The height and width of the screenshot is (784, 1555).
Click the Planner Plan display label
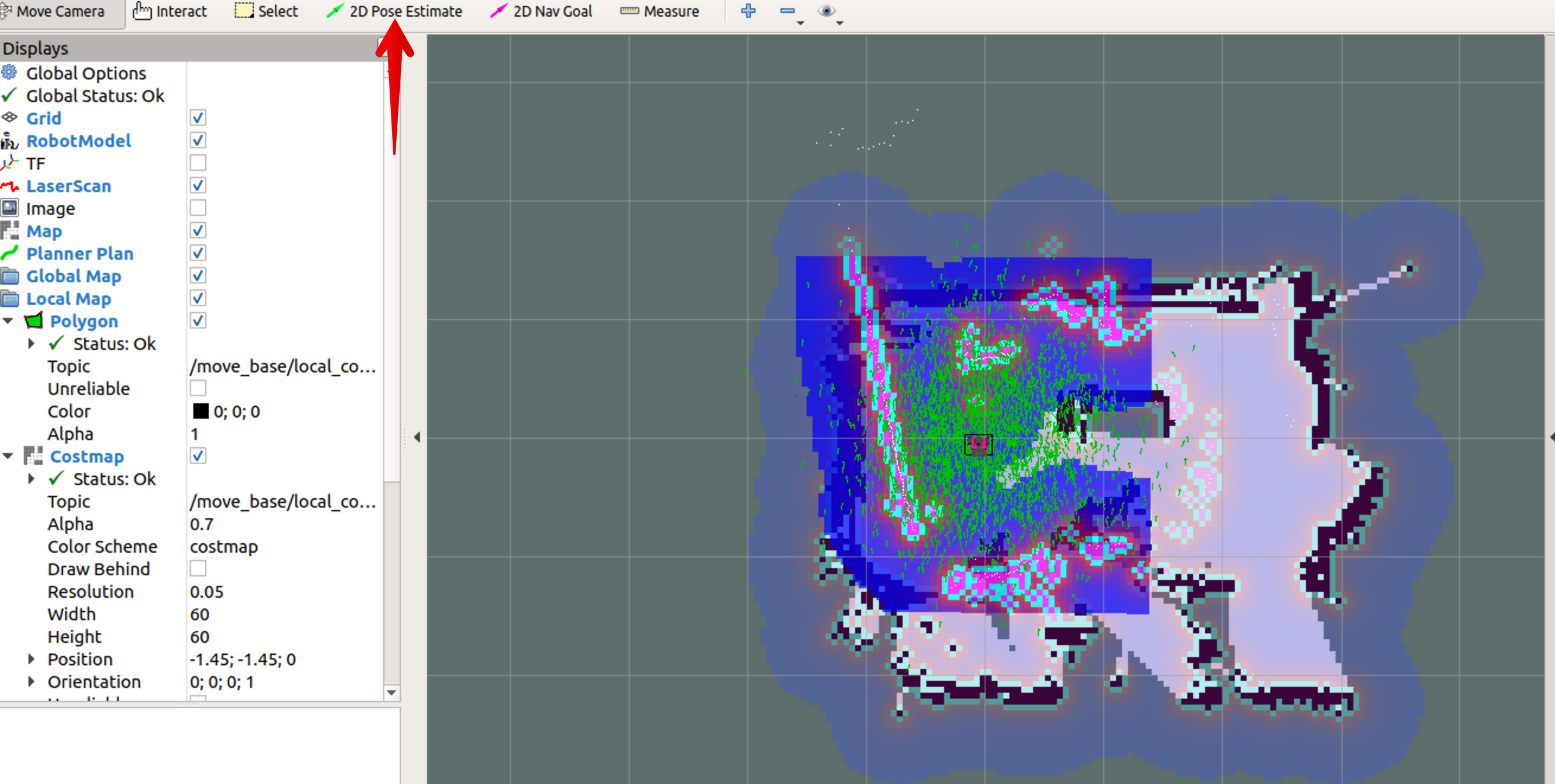click(x=79, y=253)
